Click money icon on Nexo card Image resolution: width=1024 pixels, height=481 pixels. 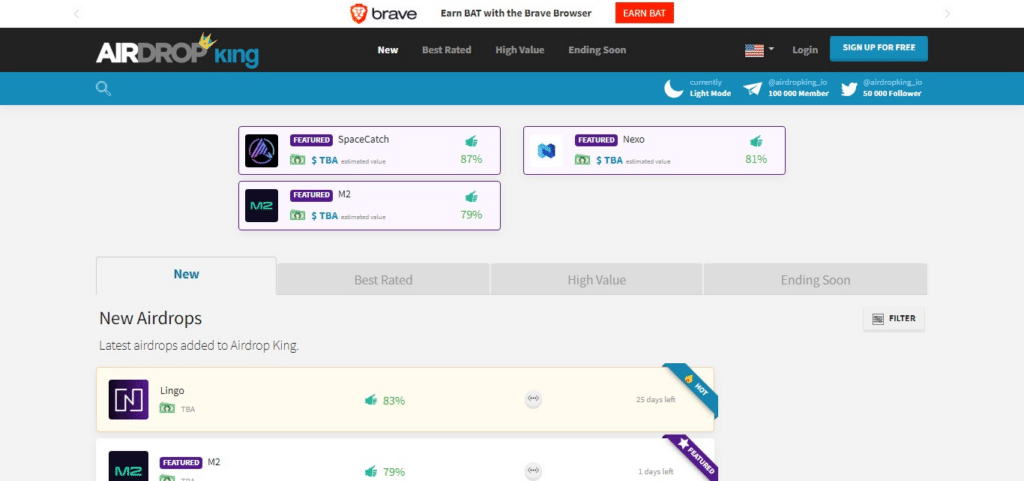coord(582,160)
